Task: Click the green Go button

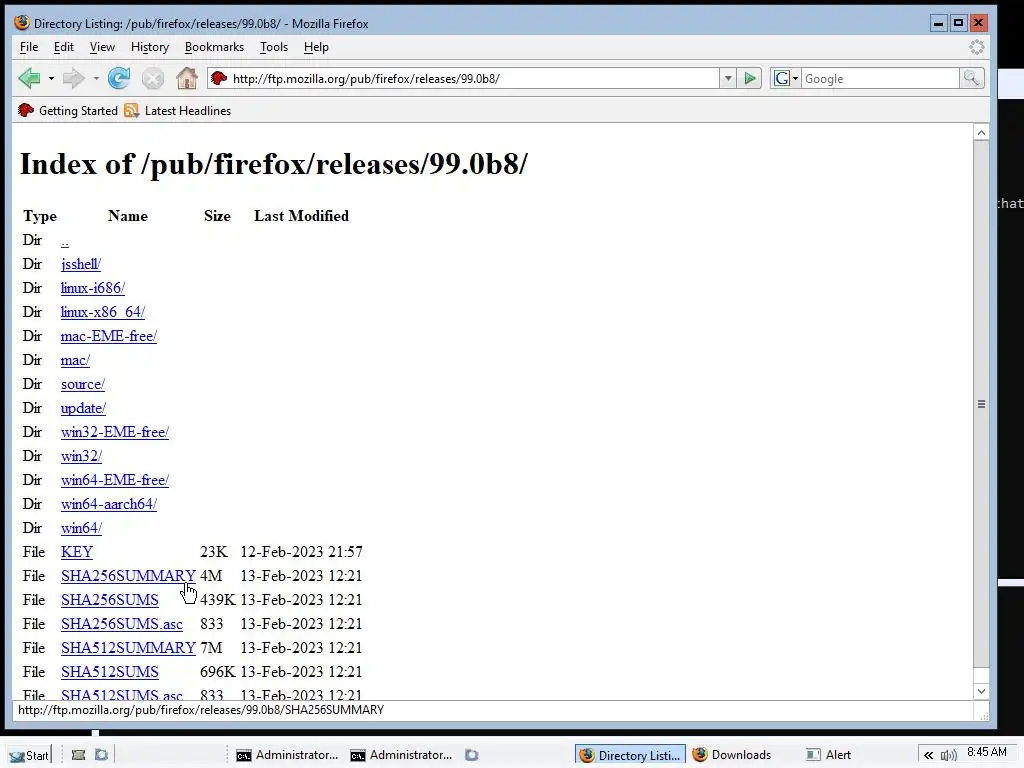Action: (750, 78)
